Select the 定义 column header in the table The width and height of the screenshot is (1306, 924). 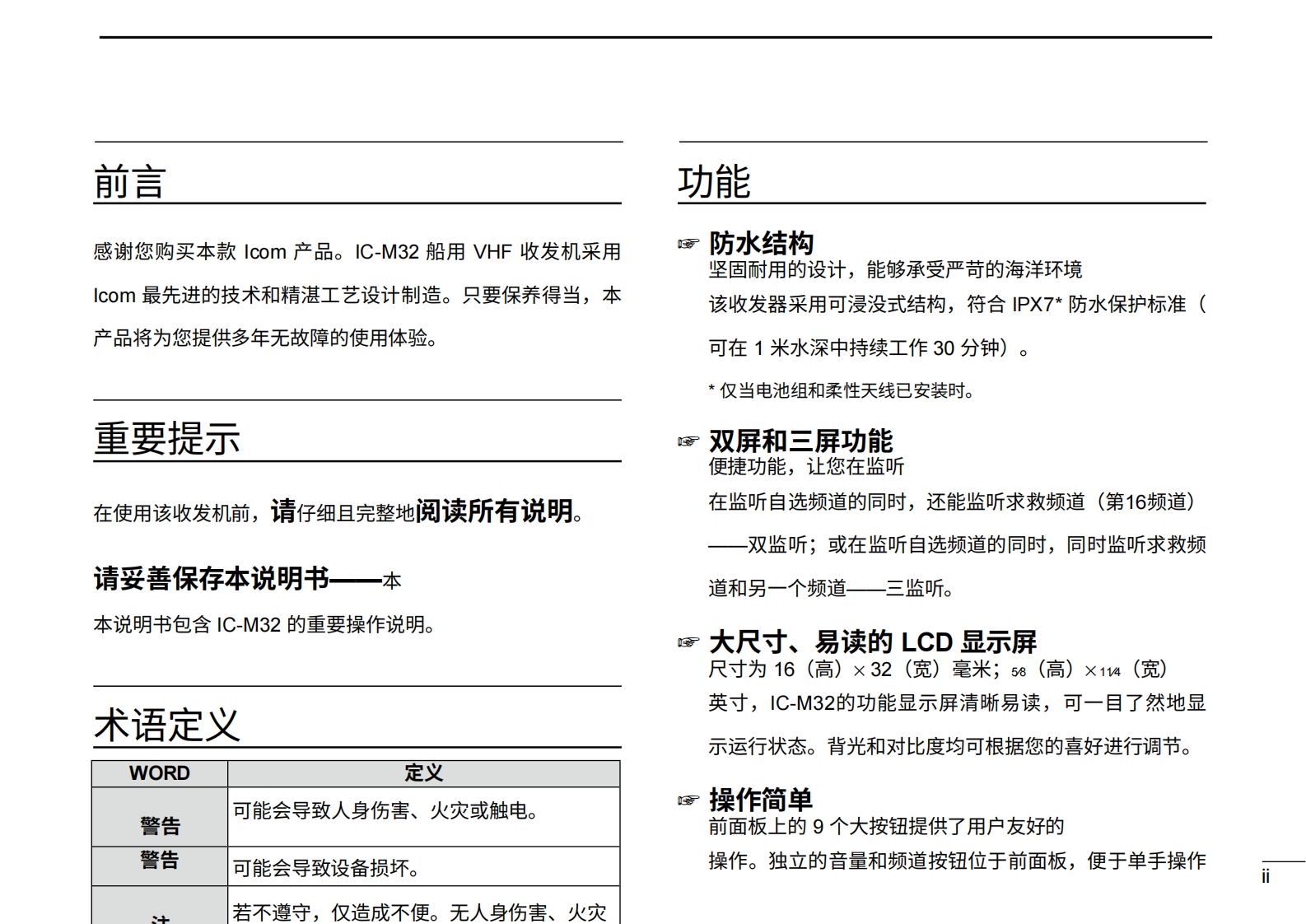(423, 773)
